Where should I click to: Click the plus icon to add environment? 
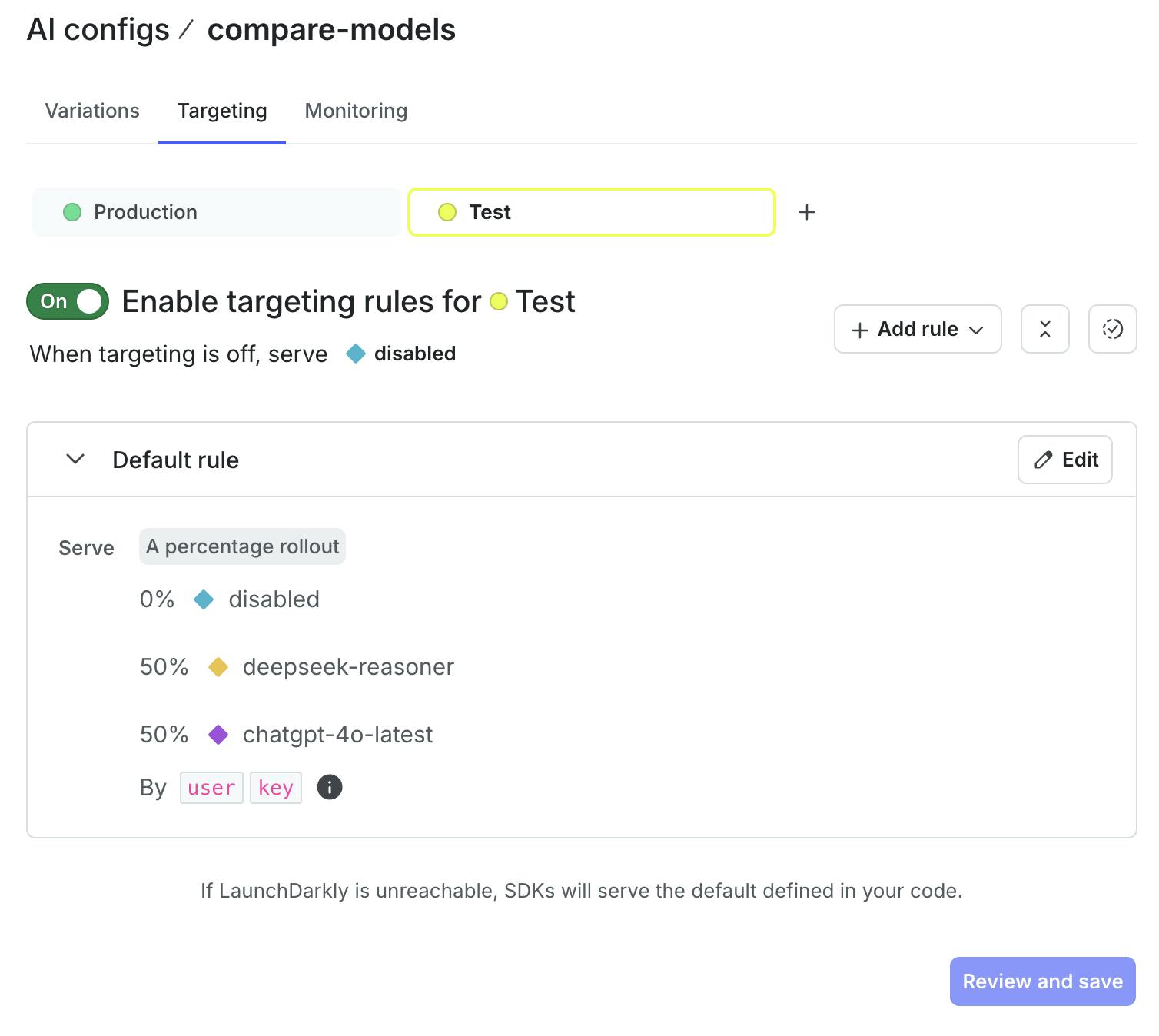(x=807, y=212)
